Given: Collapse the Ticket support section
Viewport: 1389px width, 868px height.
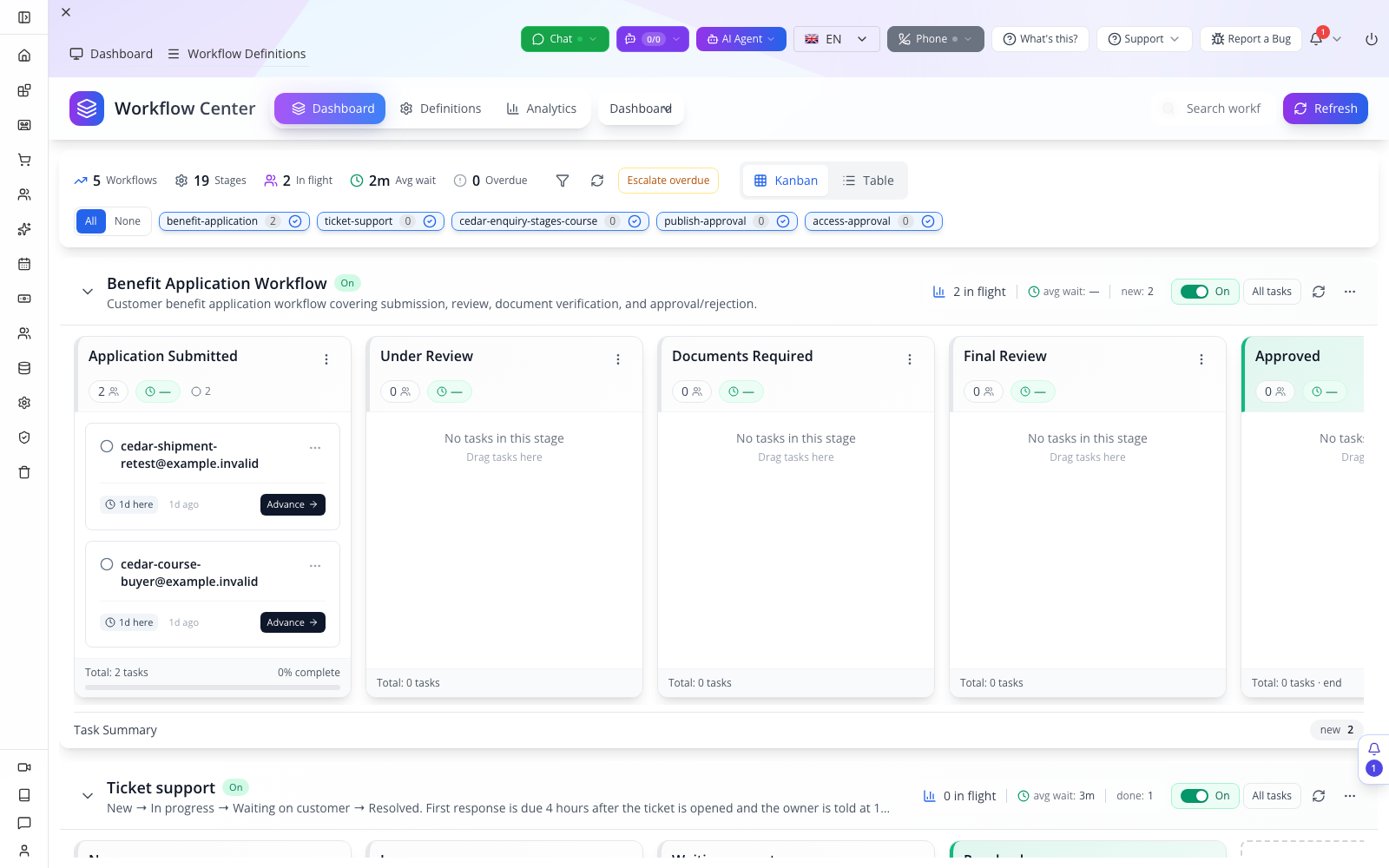Looking at the screenshot, I should 88,796.
